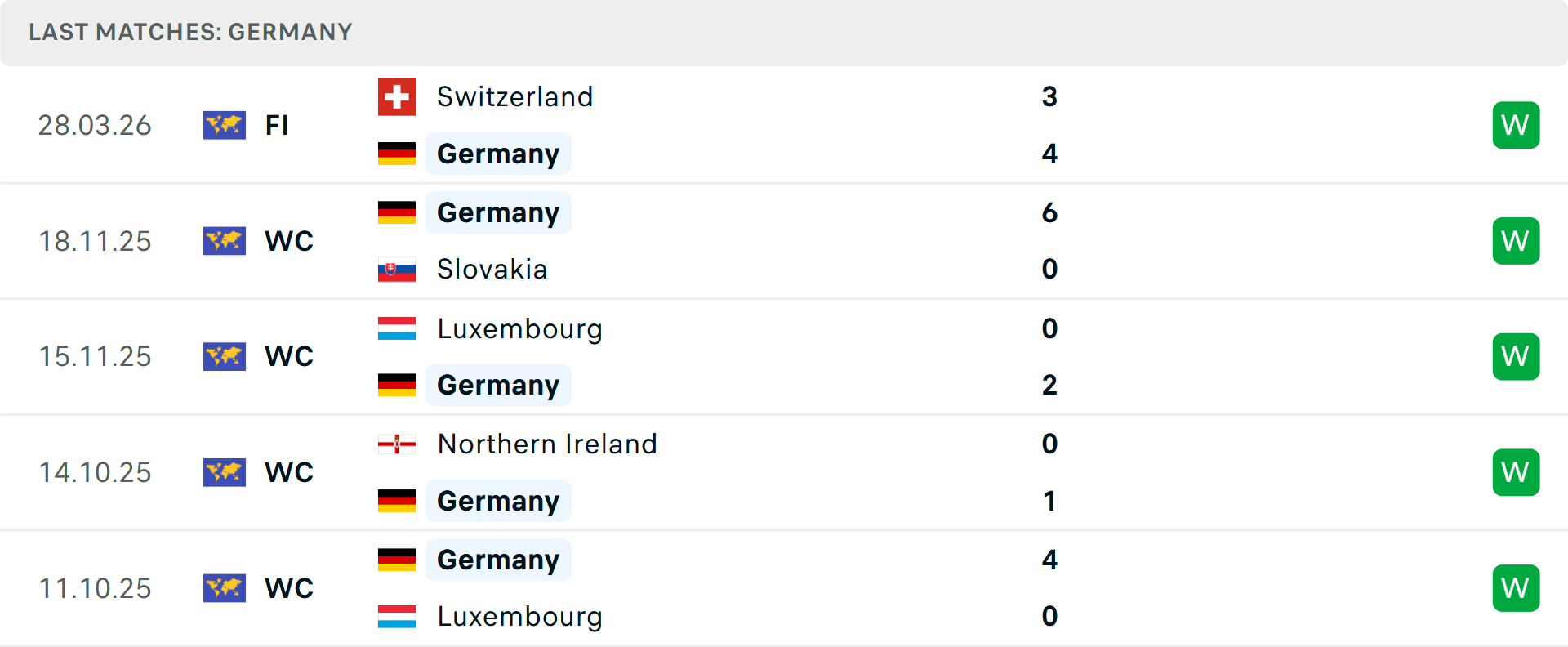
Task: Click the win badge for Slovakia match
Action: [1516, 241]
